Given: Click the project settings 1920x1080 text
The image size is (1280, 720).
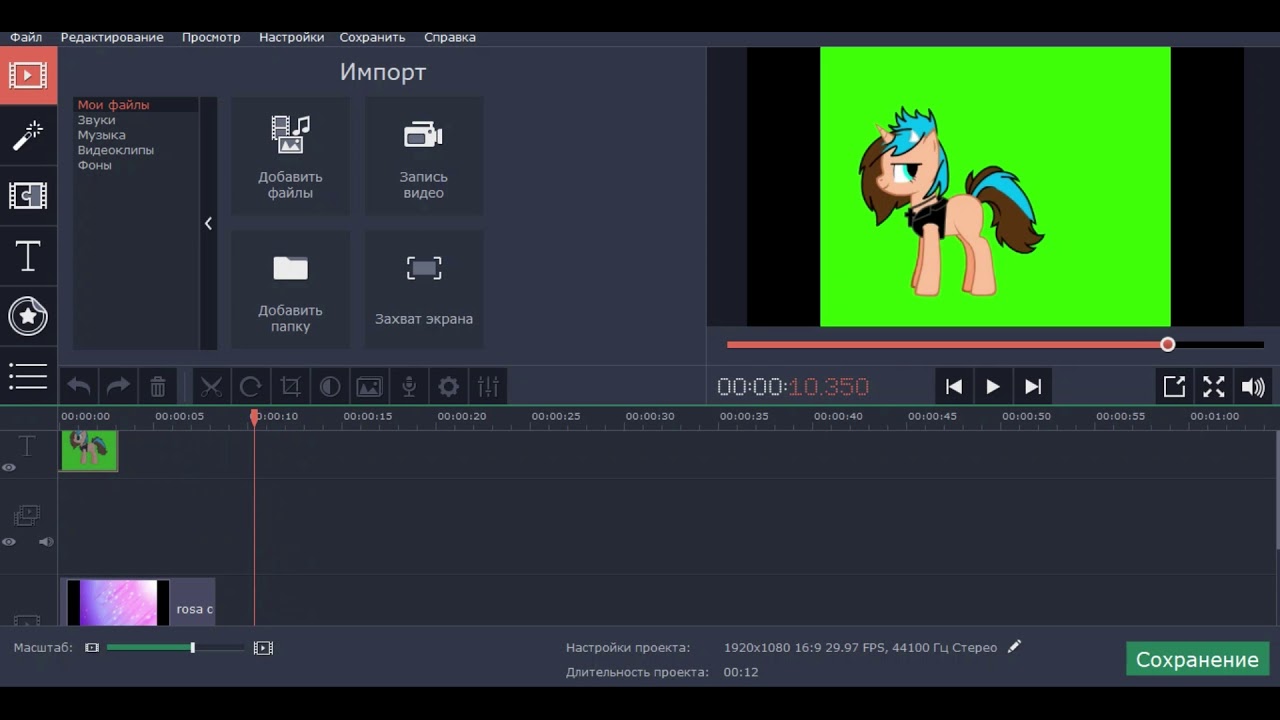Looking at the screenshot, I should [x=860, y=647].
